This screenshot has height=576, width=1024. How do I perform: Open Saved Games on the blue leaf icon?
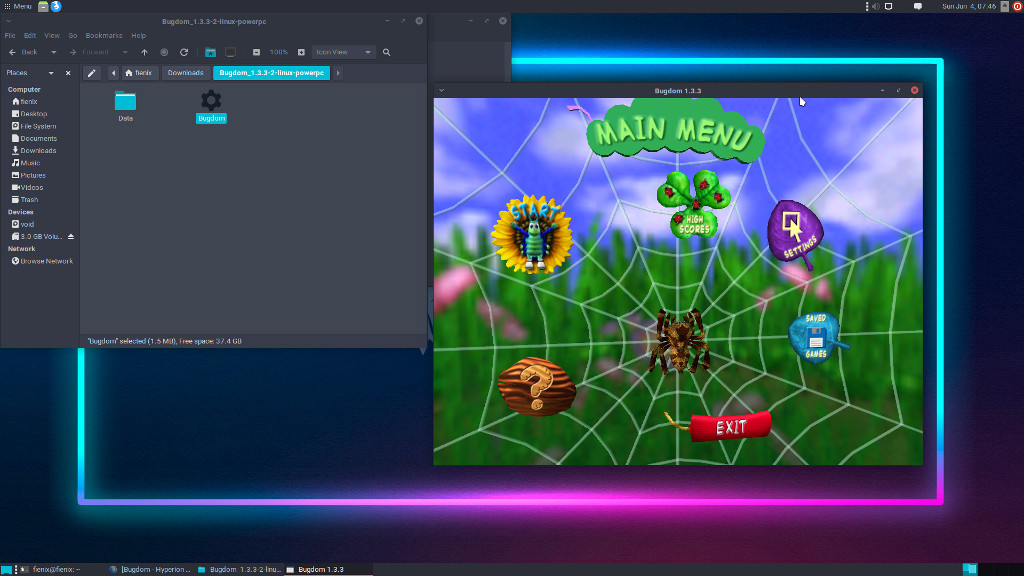tap(817, 337)
